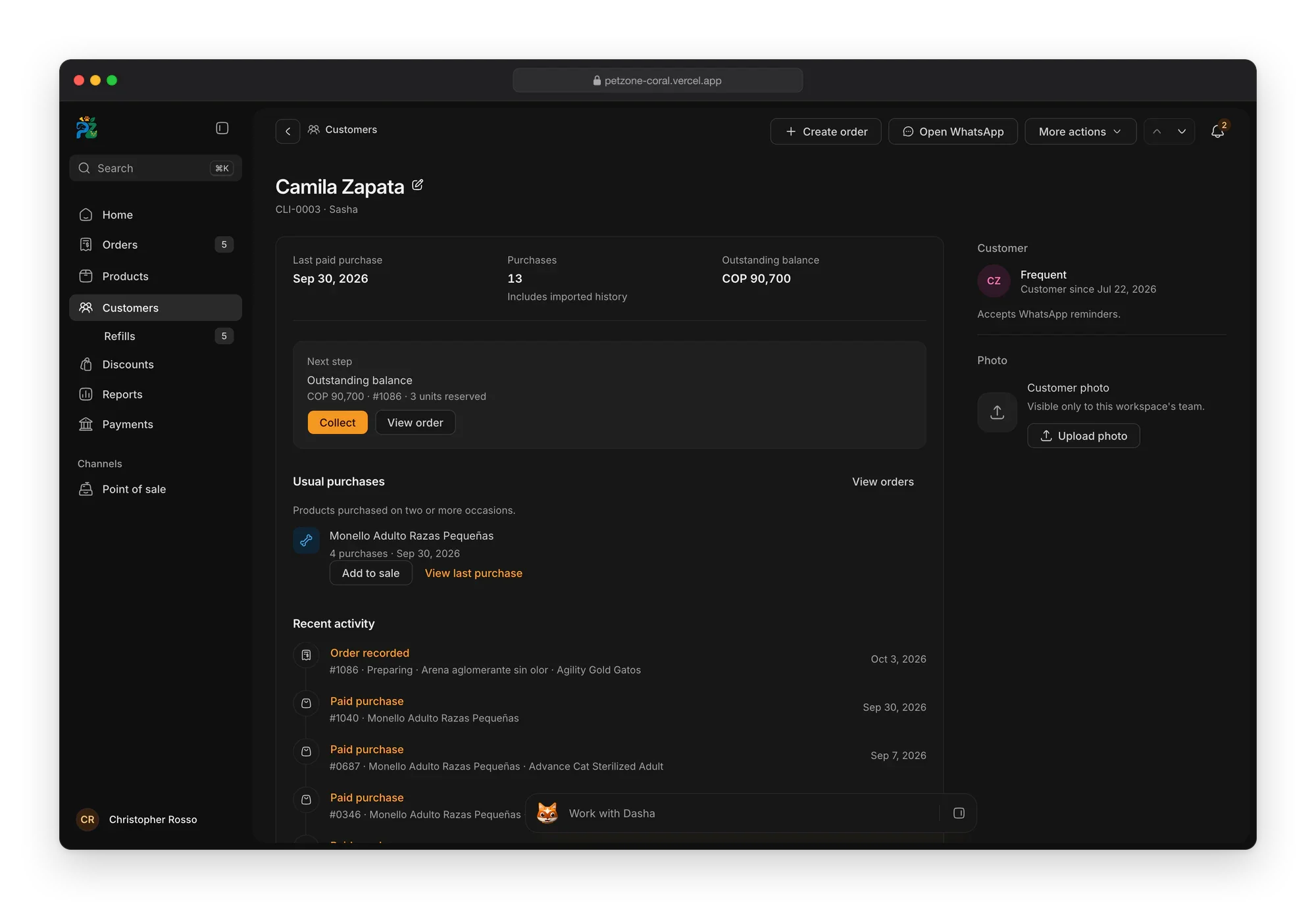The height and width of the screenshot is (909, 1316).
Task: Go back using the left arrow button
Action: pyautogui.click(x=288, y=132)
